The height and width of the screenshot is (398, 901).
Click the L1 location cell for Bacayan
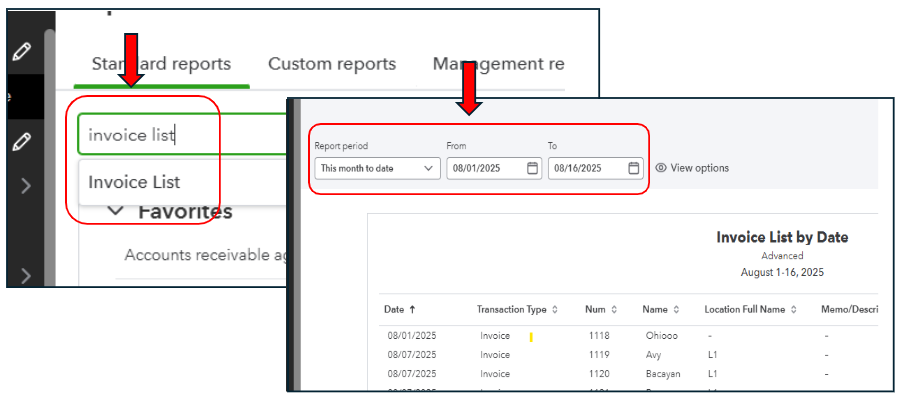pyautogui.click(x=713, y=374)
